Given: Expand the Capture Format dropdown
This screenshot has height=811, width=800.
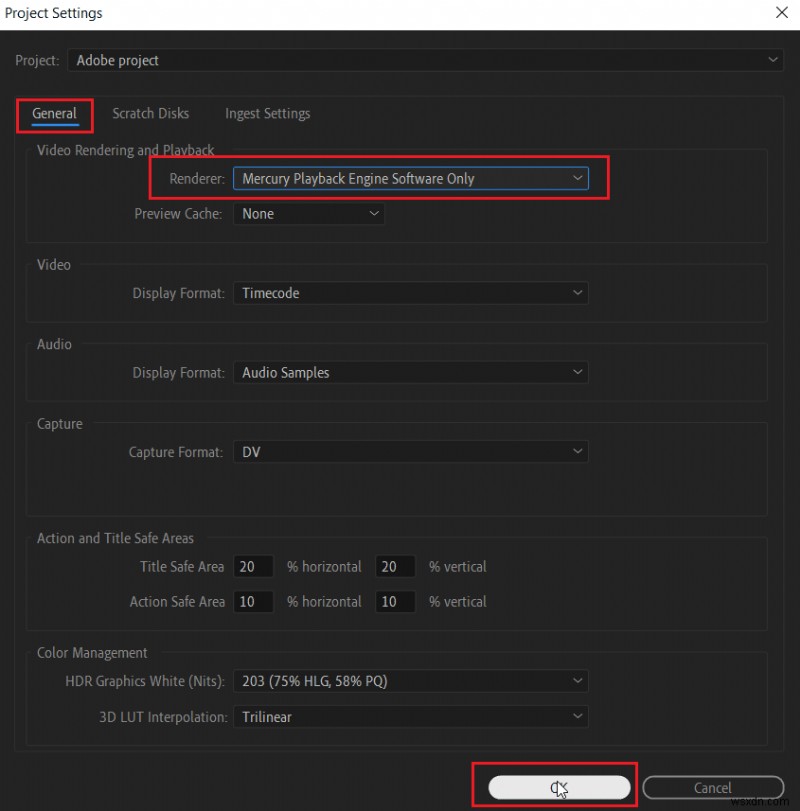Looking at the screenshot, I should tap(410, 451).
